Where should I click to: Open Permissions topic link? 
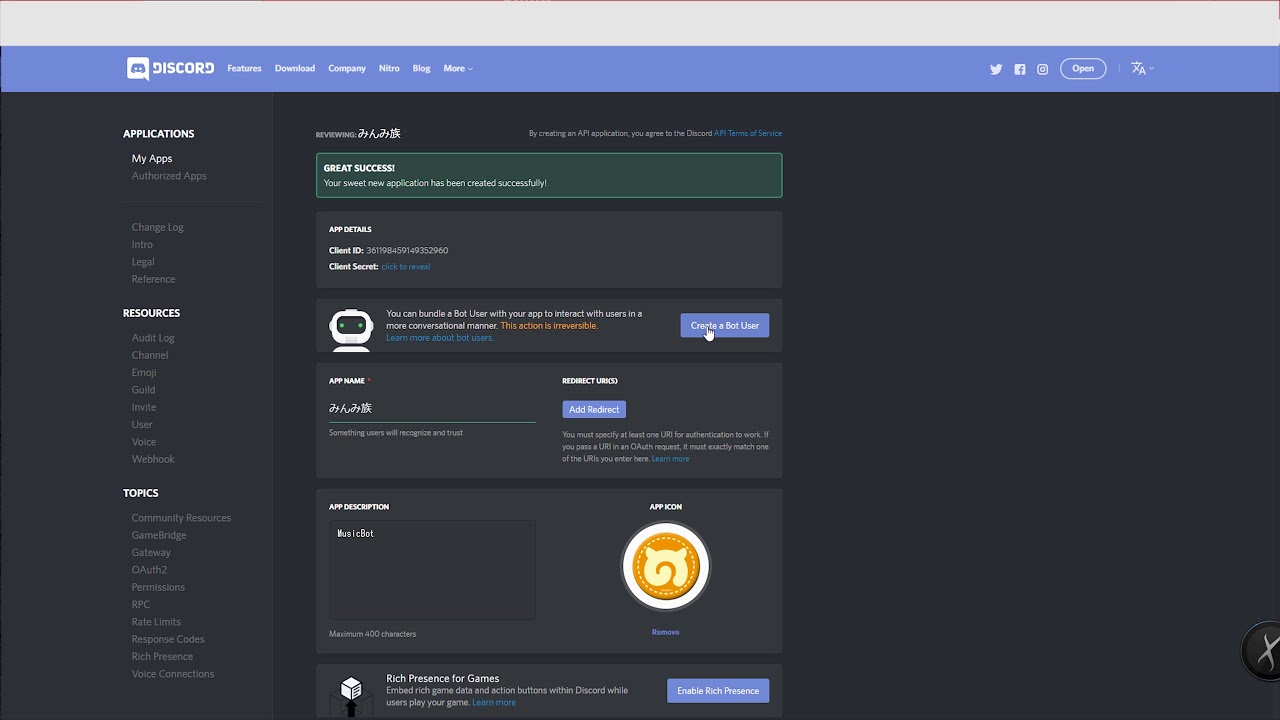[x=158, y=587]
